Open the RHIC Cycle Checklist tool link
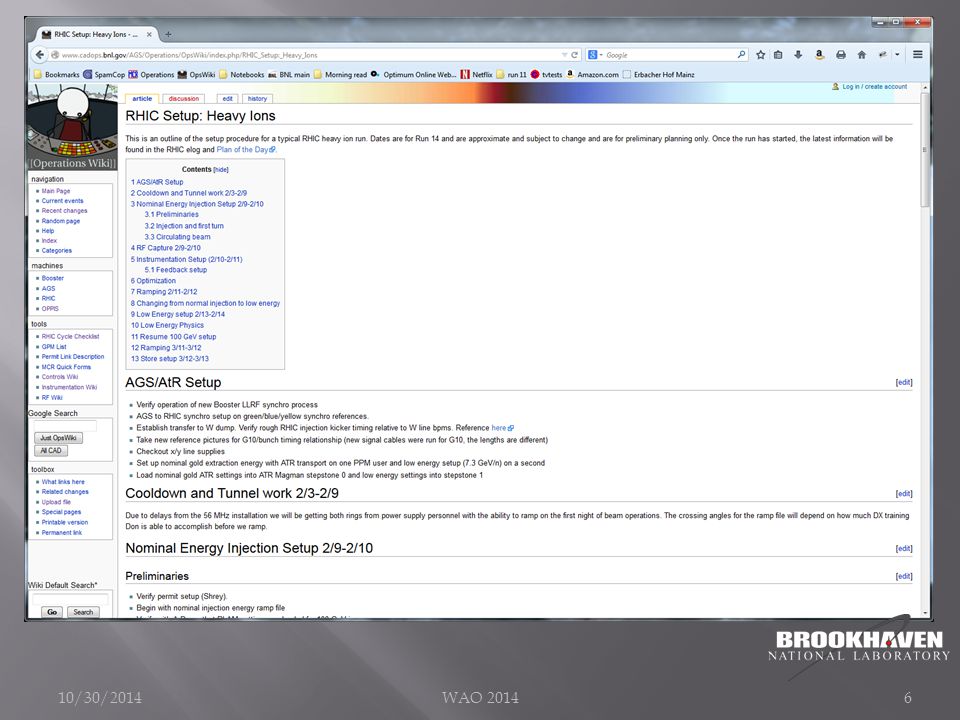Viewport: 960px width, 720px height. [70, 336]
